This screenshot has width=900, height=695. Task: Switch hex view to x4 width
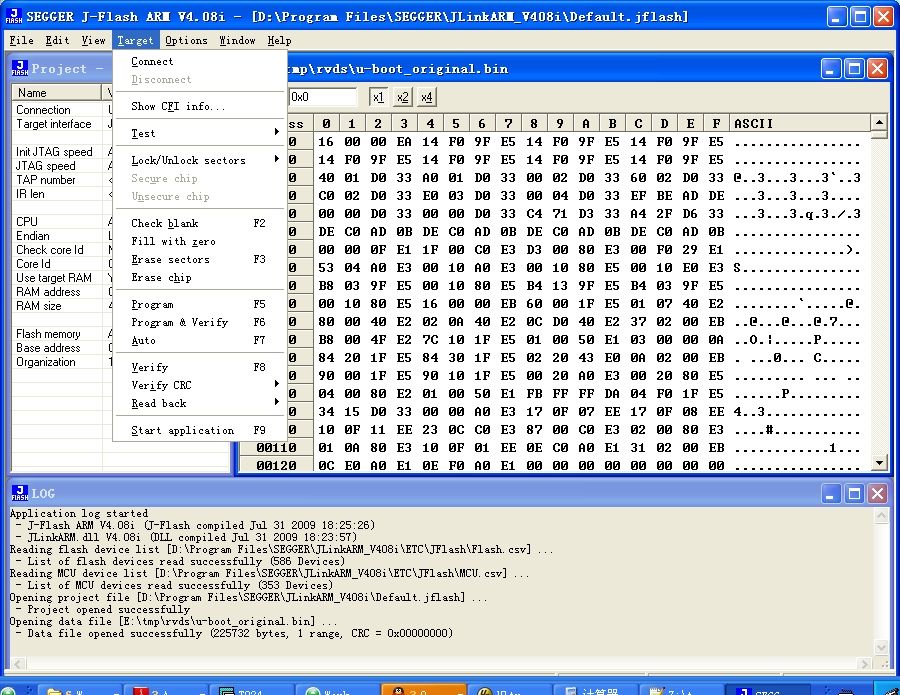426,97
